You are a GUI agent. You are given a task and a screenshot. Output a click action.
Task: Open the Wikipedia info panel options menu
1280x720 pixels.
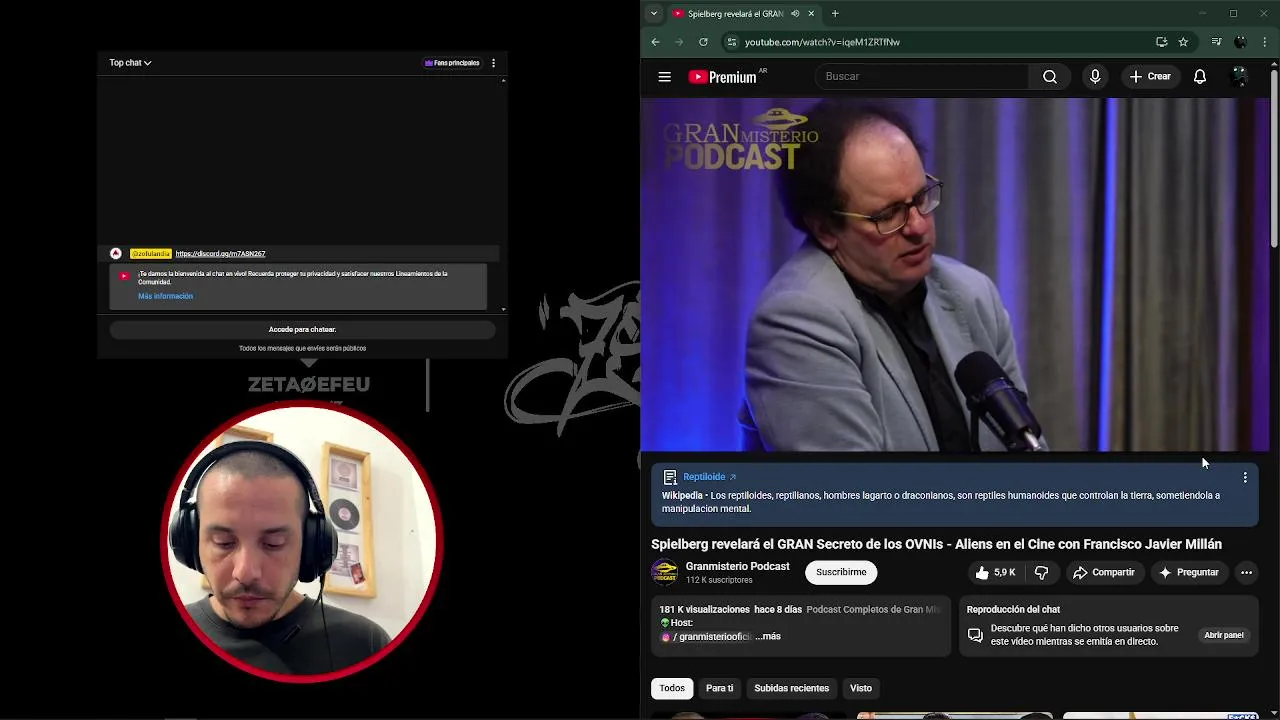coord(1245,478)
